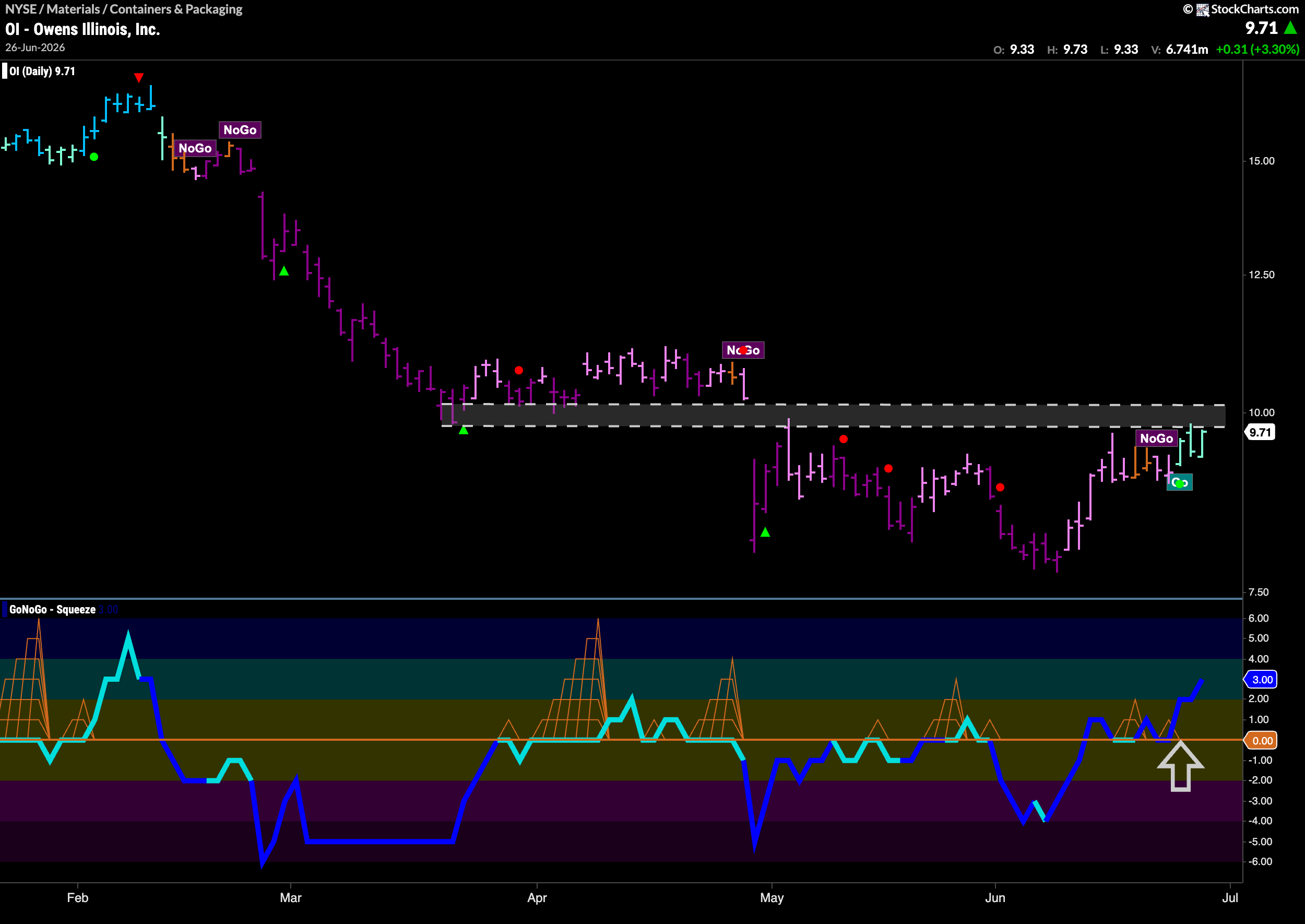Image resolution: width=1305 pixels, height=924 pixels.
Task: Click the 10.00 price axis label
Action: (1261, 412)
